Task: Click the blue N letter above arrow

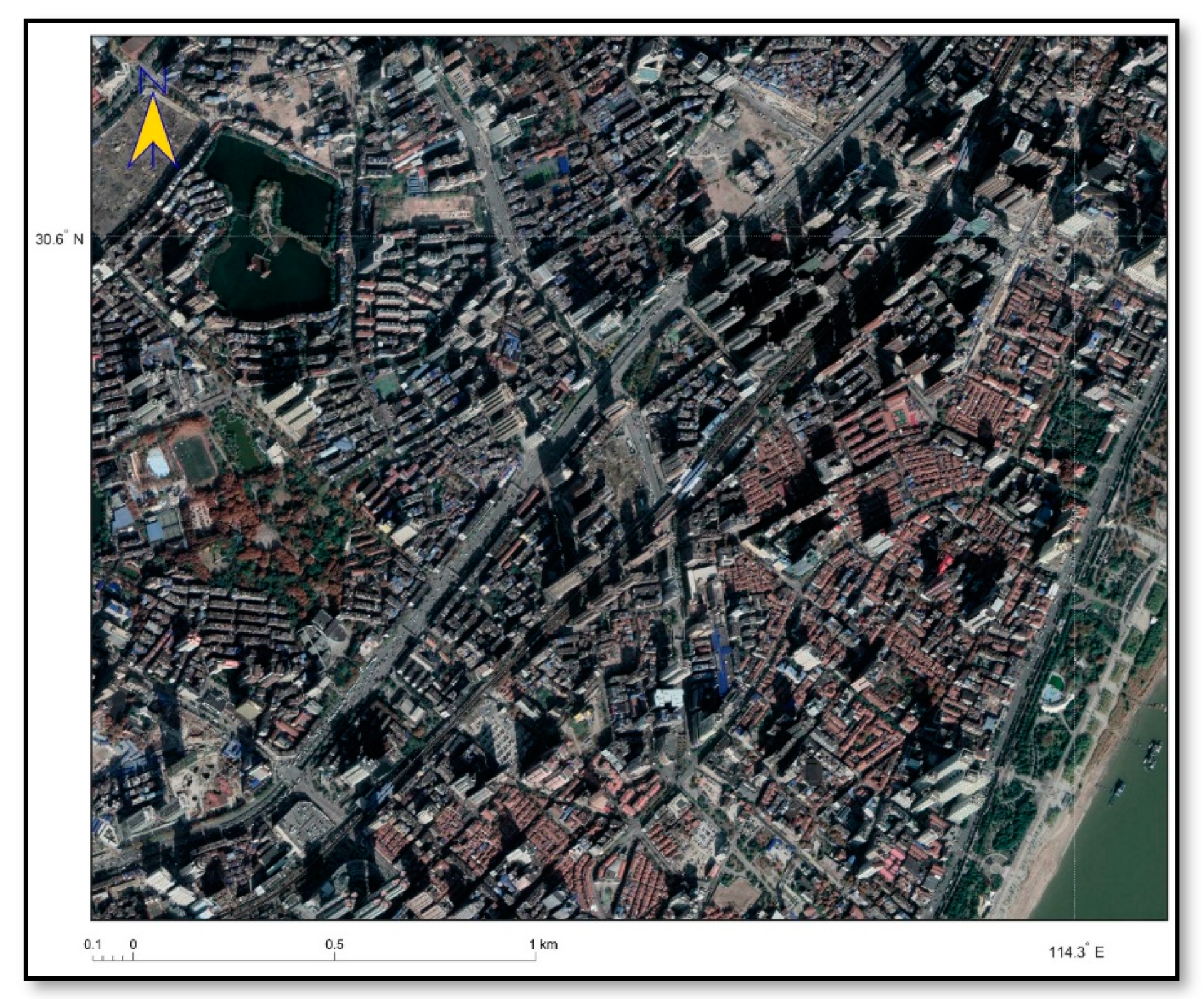Action: tap(153, 80)
